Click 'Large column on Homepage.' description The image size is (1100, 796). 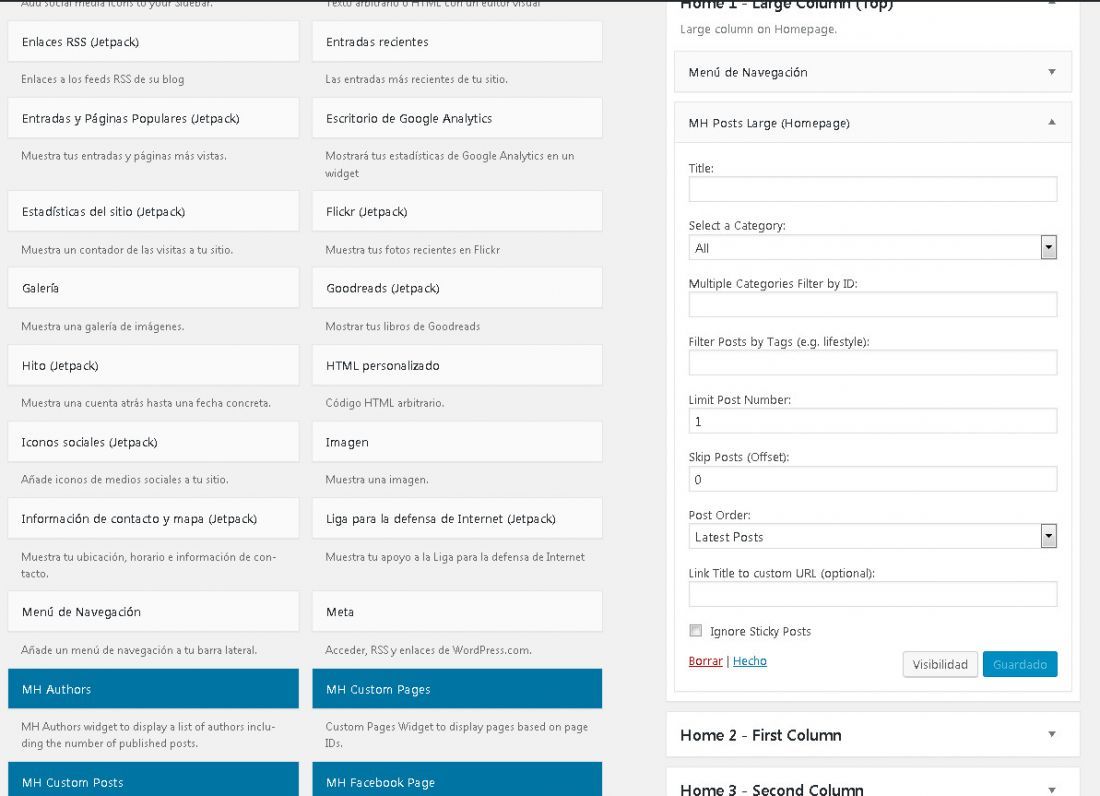click(x=758, y=29)
